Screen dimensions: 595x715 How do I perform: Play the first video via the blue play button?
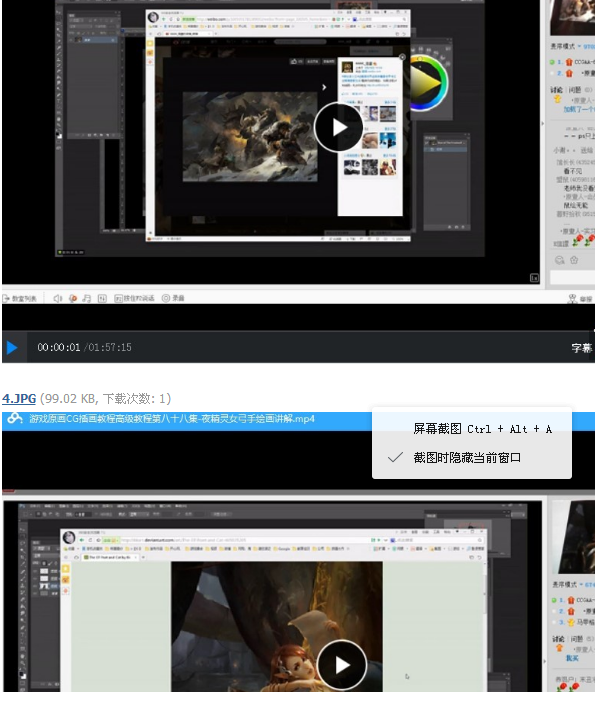coord(12,347)
